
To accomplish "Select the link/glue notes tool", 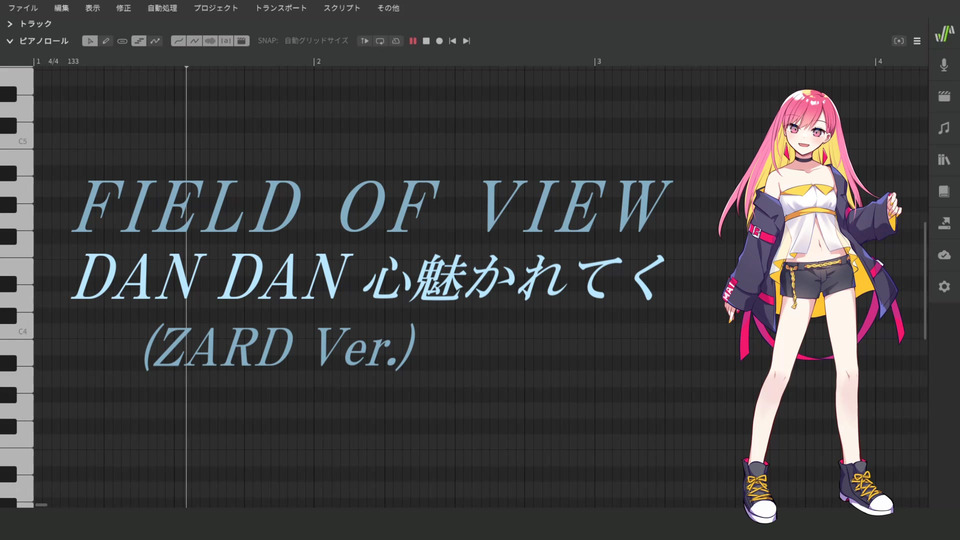I will tap(122, 41).
